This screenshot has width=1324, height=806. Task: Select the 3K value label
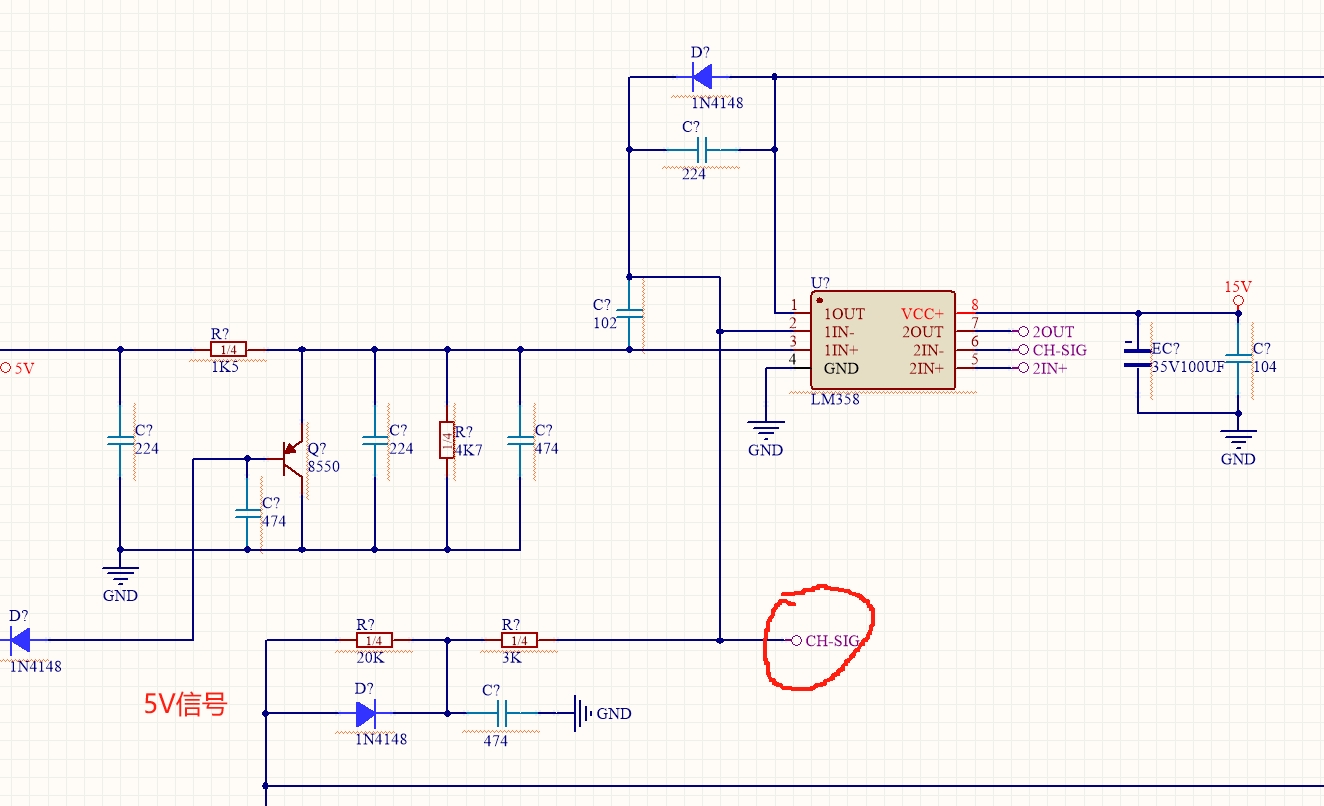[511, 658]
